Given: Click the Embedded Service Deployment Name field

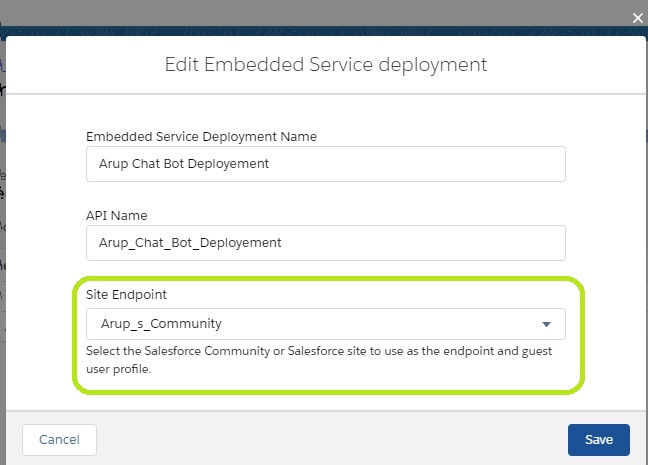Looking at the screenshot, I should pyautogui.click(x=326, y=164).
